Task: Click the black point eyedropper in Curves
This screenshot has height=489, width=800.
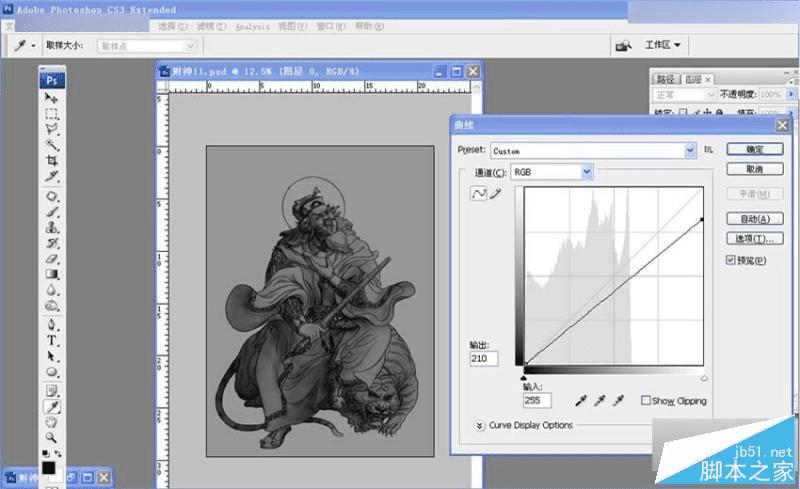Action: click(581, 400)
